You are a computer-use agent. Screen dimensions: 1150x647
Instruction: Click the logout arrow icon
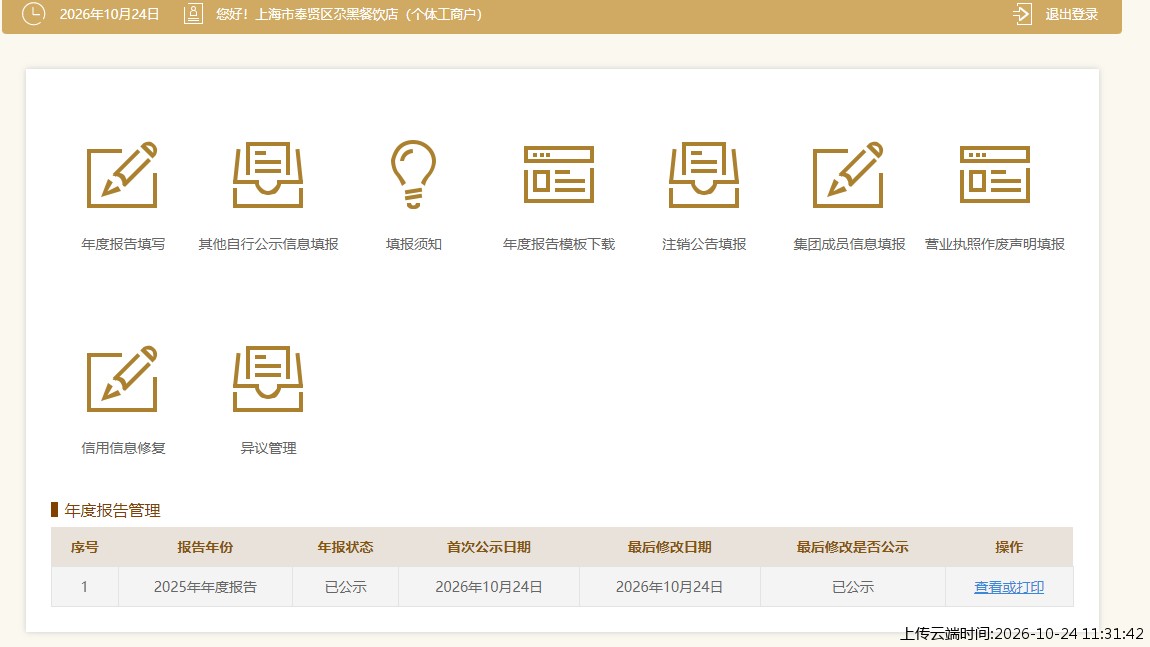pyautogui.click(x=1022, y=14)
